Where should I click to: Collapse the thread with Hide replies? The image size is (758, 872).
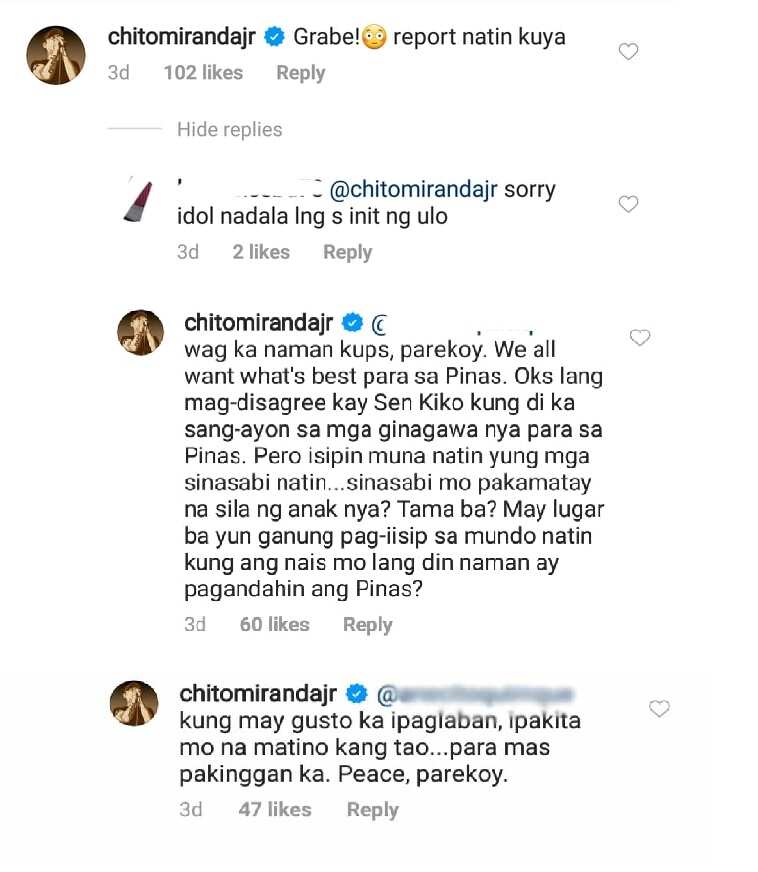click(x=230, y=129)
